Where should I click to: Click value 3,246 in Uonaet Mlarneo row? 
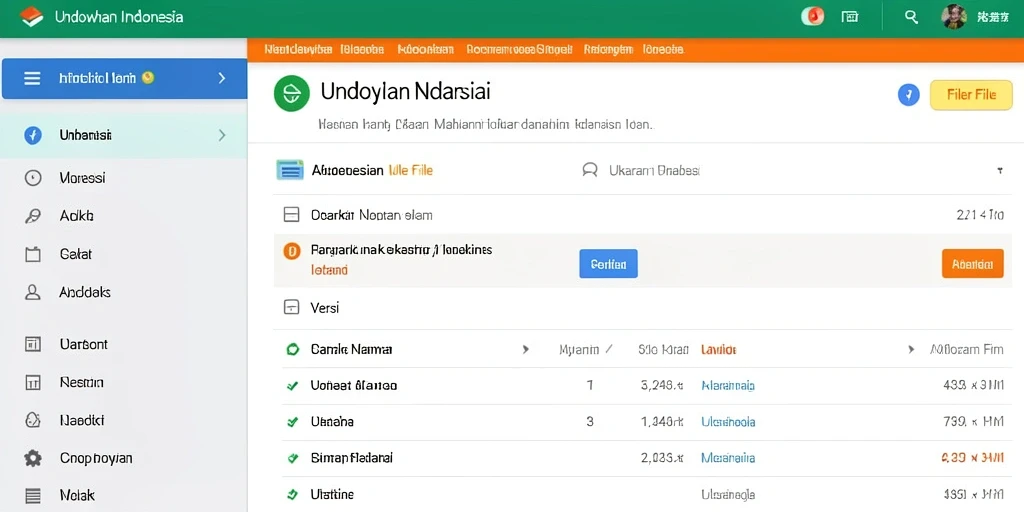(662, 386)
